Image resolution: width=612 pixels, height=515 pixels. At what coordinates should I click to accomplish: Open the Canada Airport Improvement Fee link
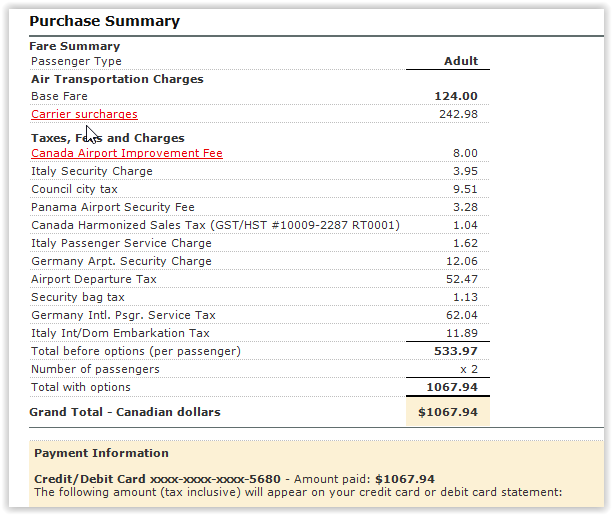127,153
